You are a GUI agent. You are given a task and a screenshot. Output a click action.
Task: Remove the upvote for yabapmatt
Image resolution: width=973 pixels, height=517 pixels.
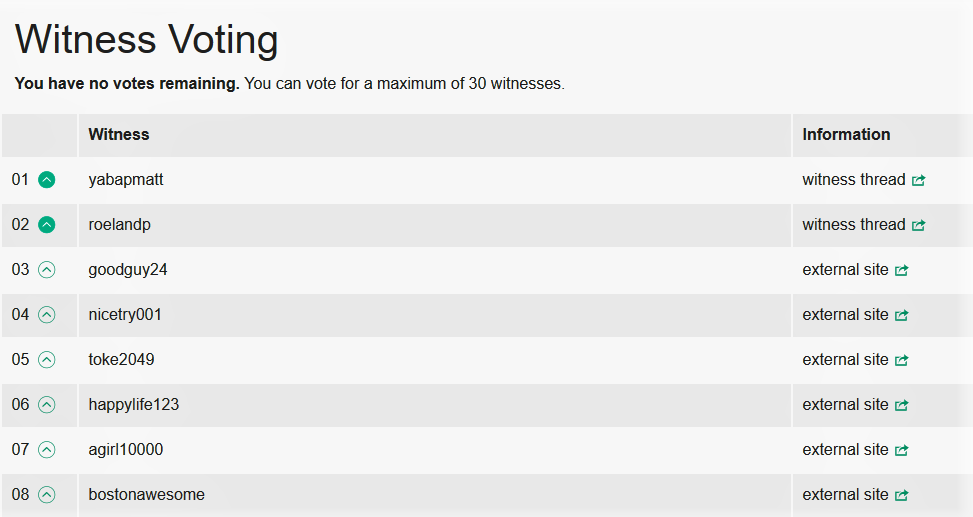(x=46, y=180)
